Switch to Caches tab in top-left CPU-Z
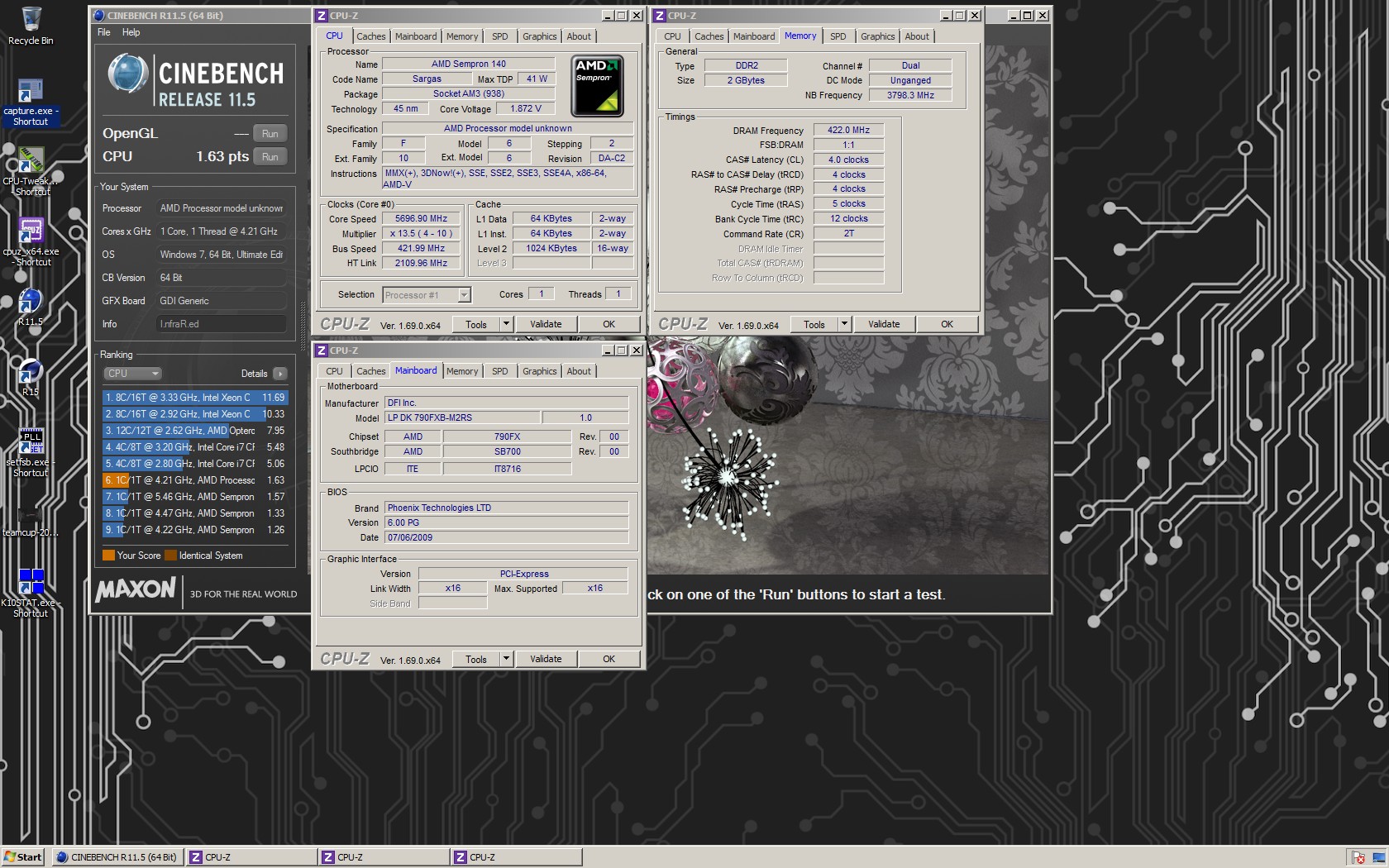Screen dimensions: 1389x868 370,36
